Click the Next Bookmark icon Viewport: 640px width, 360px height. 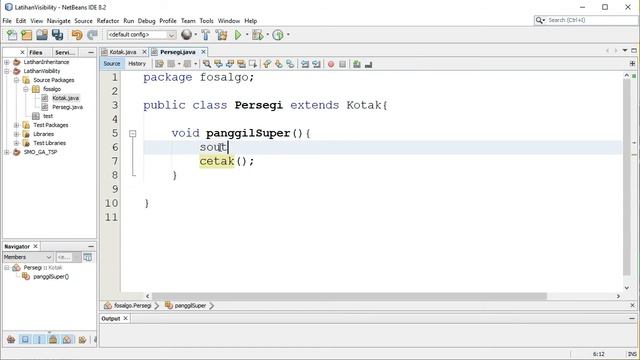click(x=279, y=64)
